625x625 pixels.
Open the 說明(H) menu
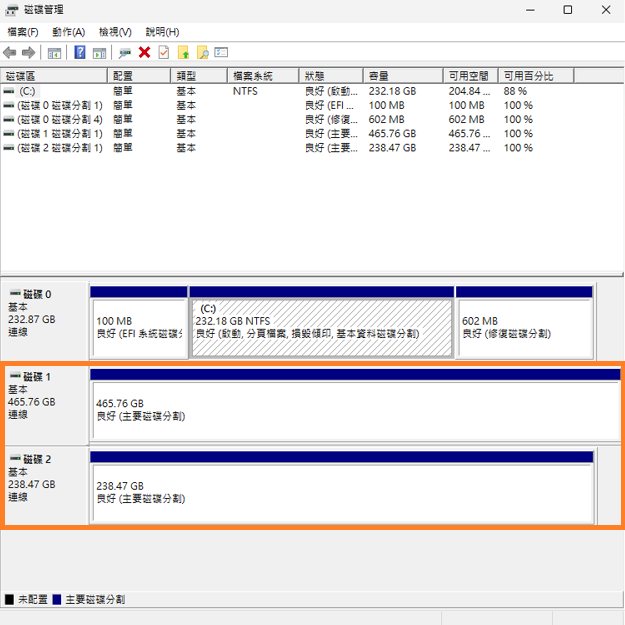pyautogui.click(x=162, y=32)
